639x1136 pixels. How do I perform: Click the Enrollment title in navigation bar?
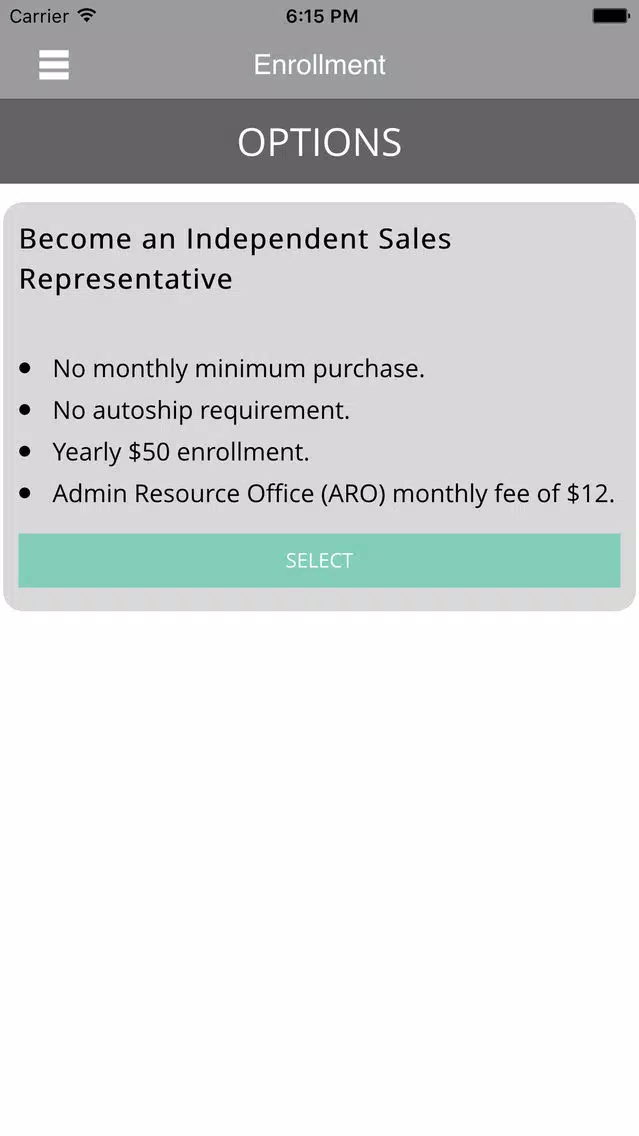pos(320,64)
